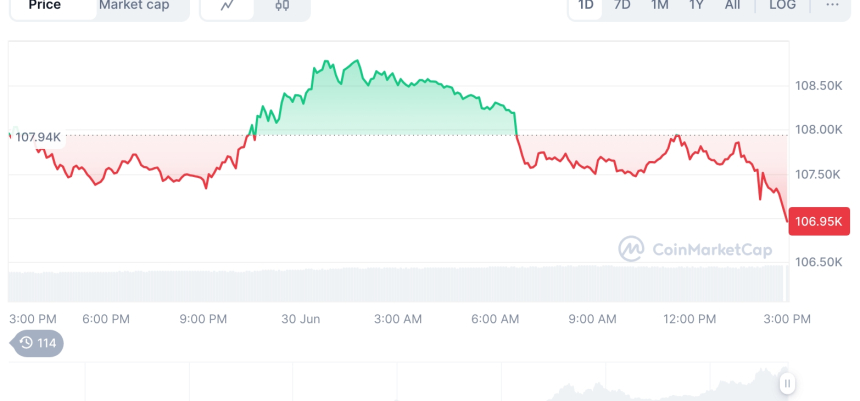Set time range to 7D
Image resolution: width=860 pixels, height=401 pixels.
pos(622,6)
